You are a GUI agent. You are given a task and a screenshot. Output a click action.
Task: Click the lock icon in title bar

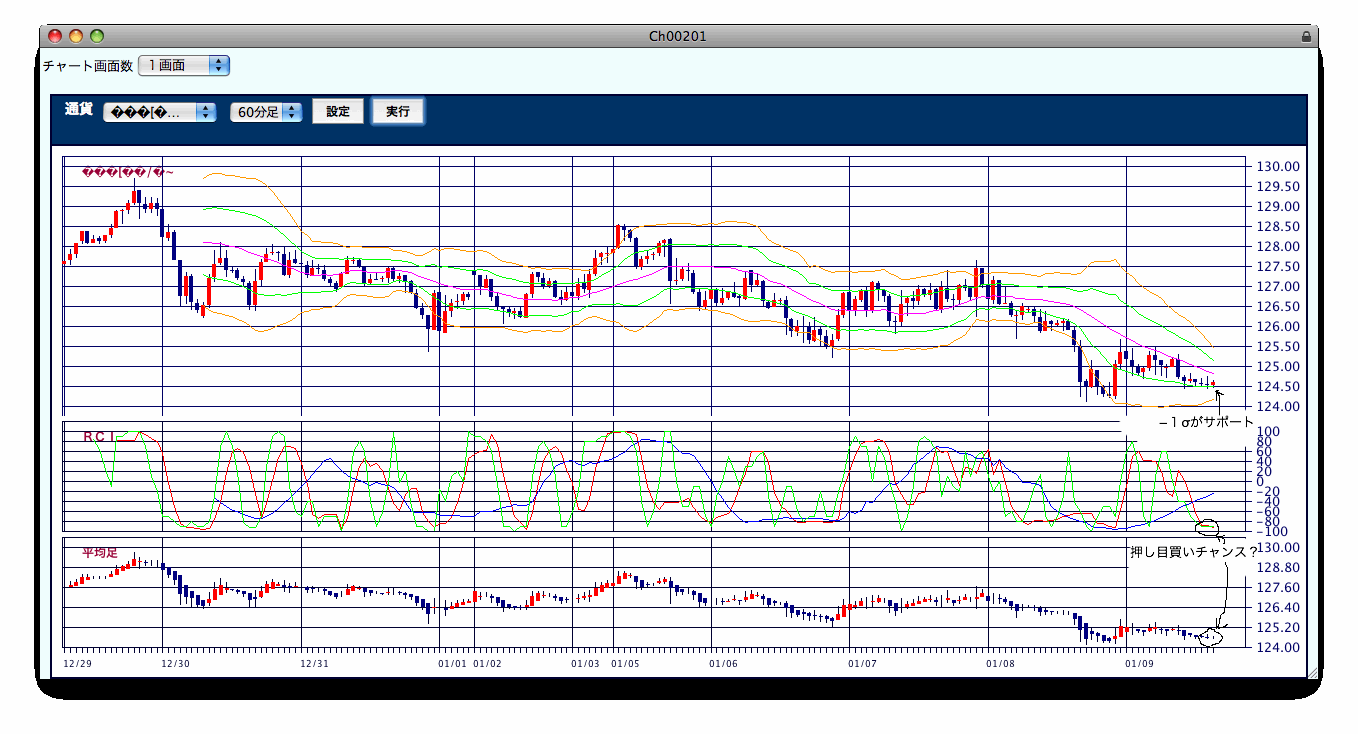pyautogui.click(x=1306, y=36)
